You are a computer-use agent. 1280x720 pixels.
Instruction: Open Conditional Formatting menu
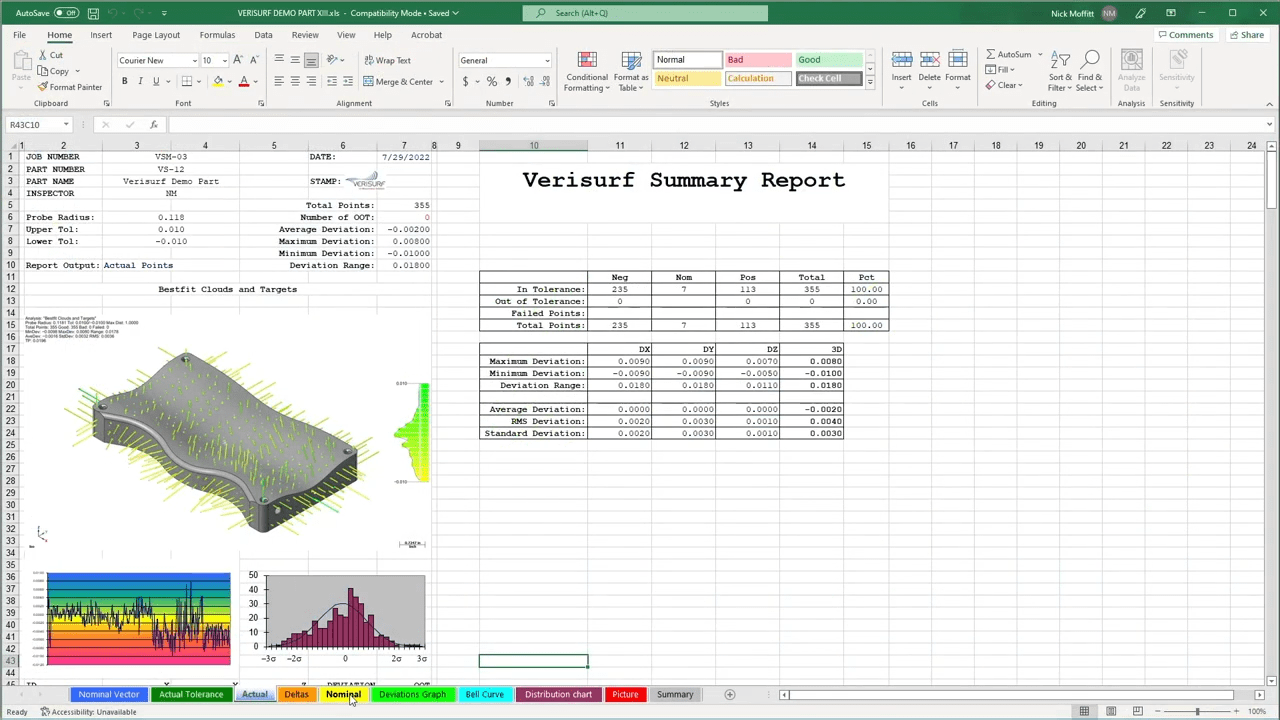click(587, 71)
